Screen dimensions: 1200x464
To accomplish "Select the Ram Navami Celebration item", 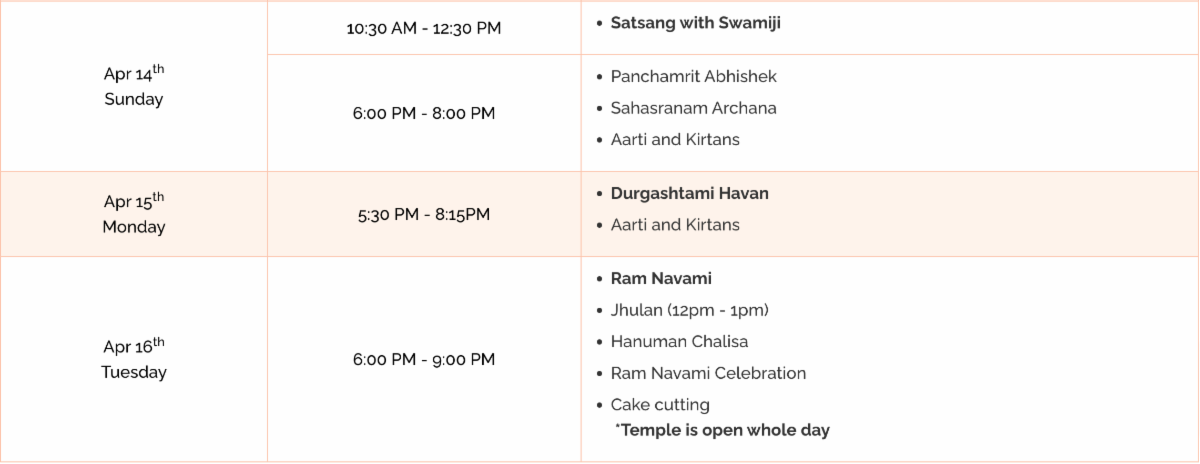I will click(x=708, y=373).
